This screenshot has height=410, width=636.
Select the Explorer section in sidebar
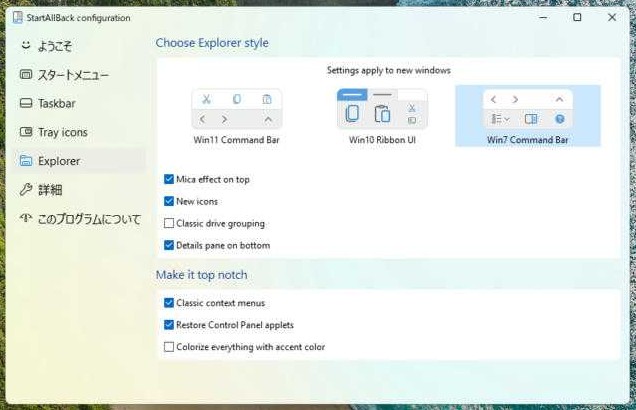(79, 161)
